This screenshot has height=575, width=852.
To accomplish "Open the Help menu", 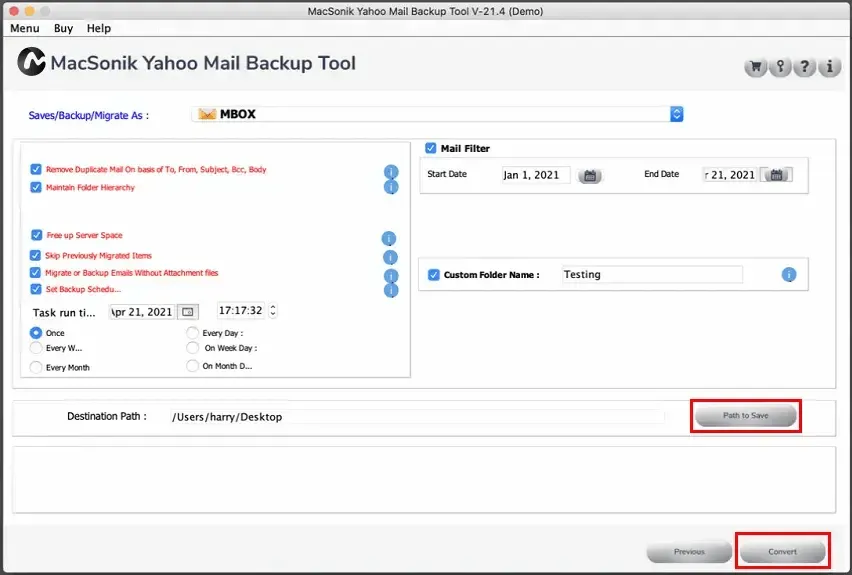I will click(98, 28).
